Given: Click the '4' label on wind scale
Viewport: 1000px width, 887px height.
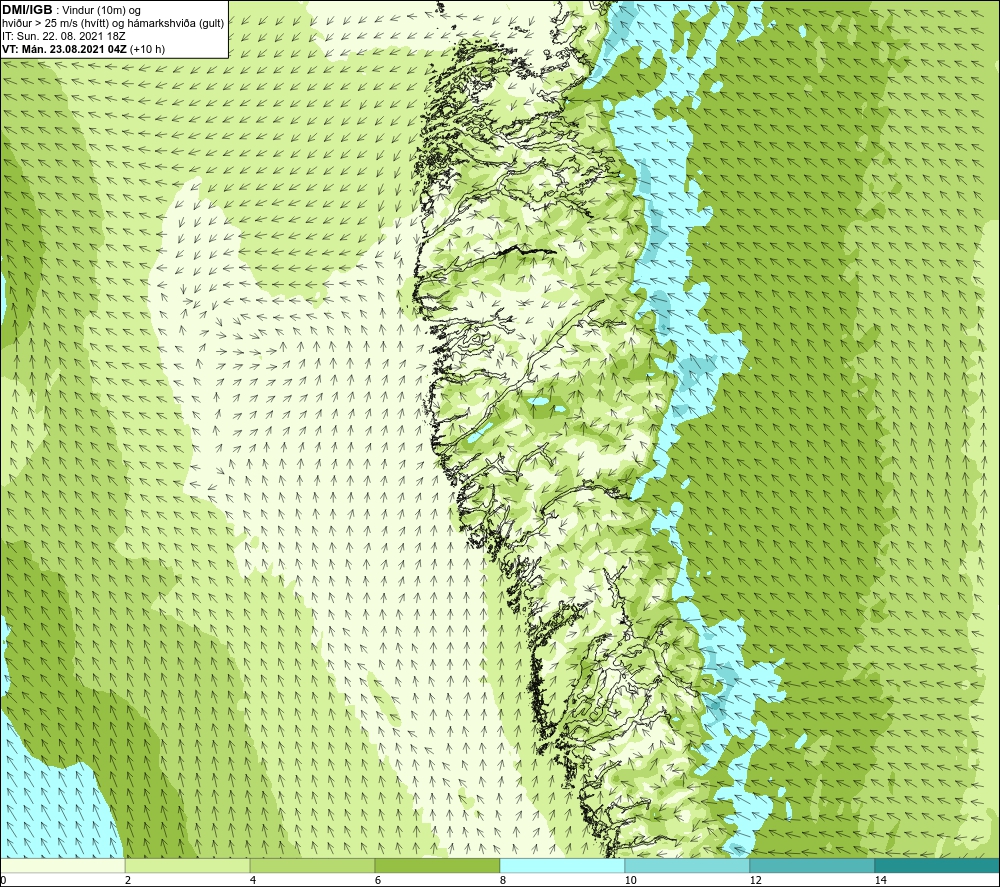Looking at the screenshot, I should 253,881.
